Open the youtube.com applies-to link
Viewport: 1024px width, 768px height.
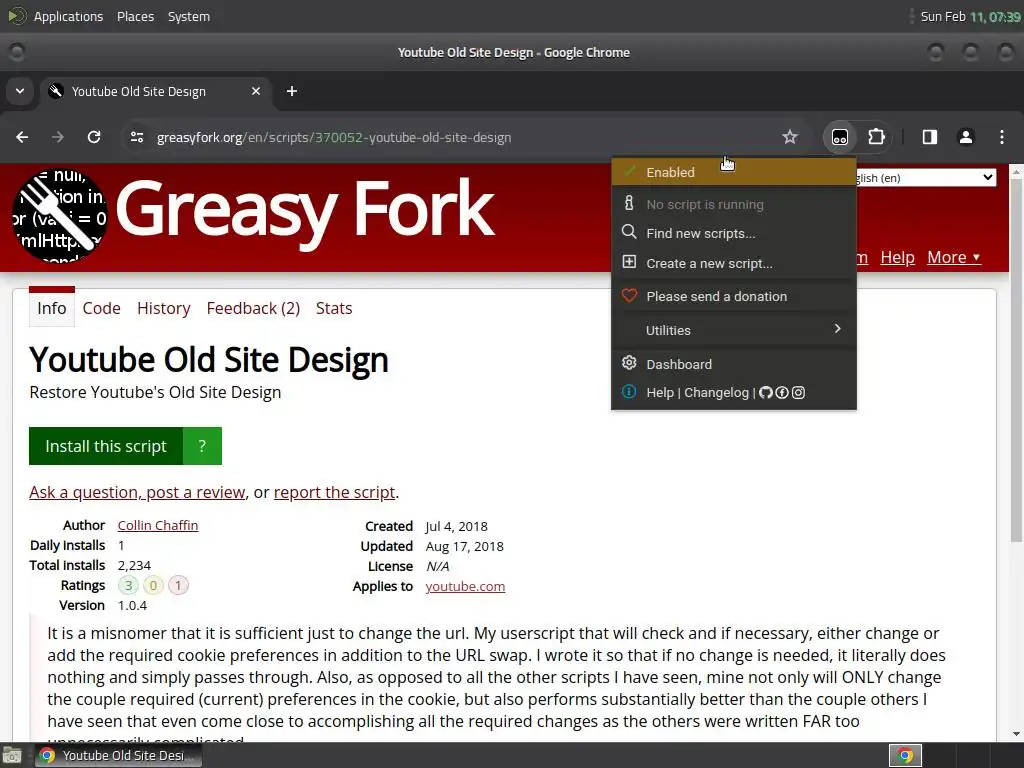[465, 586]
